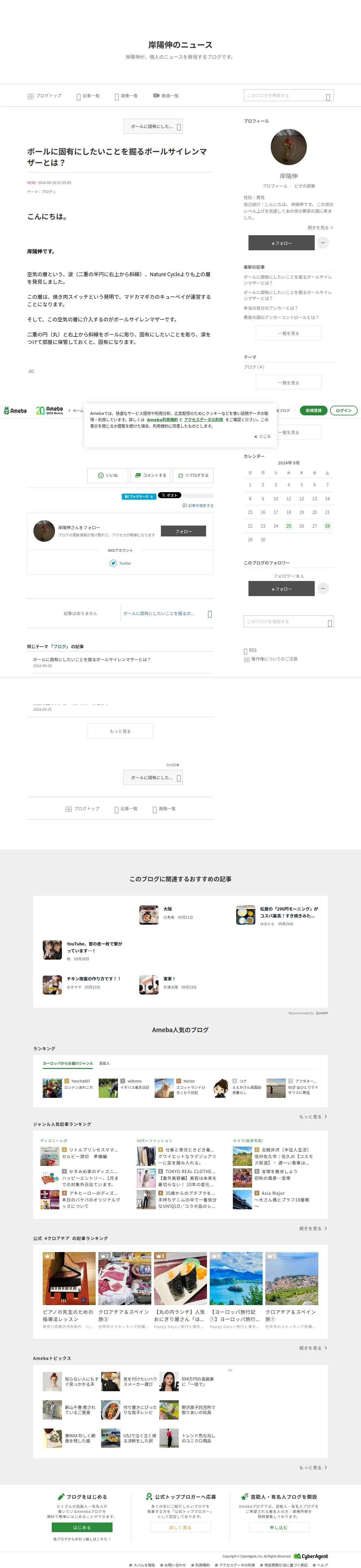This screenshot has height=1568, width=361.
Task: Expand クロアチア 記事ランキング with 続きを見る
Action: click(313, 1348)
